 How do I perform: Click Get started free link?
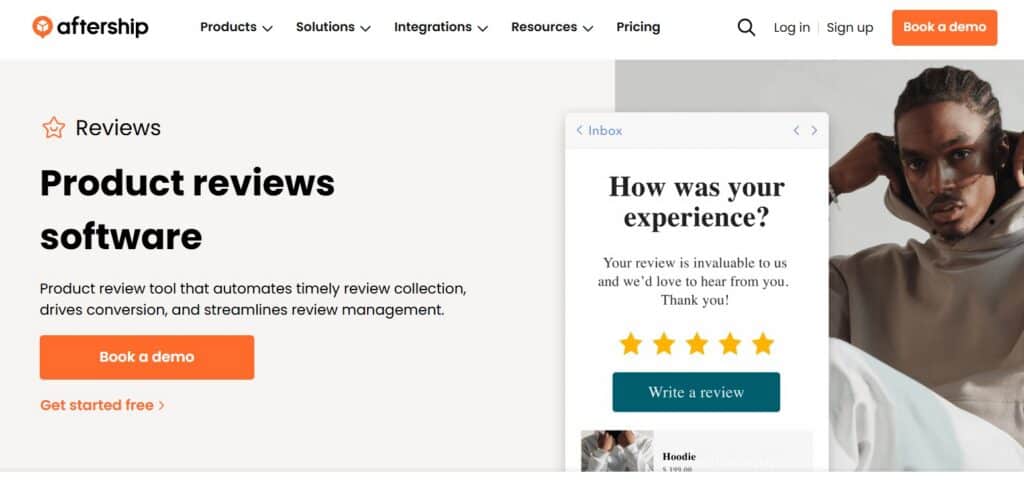[103, 405]
